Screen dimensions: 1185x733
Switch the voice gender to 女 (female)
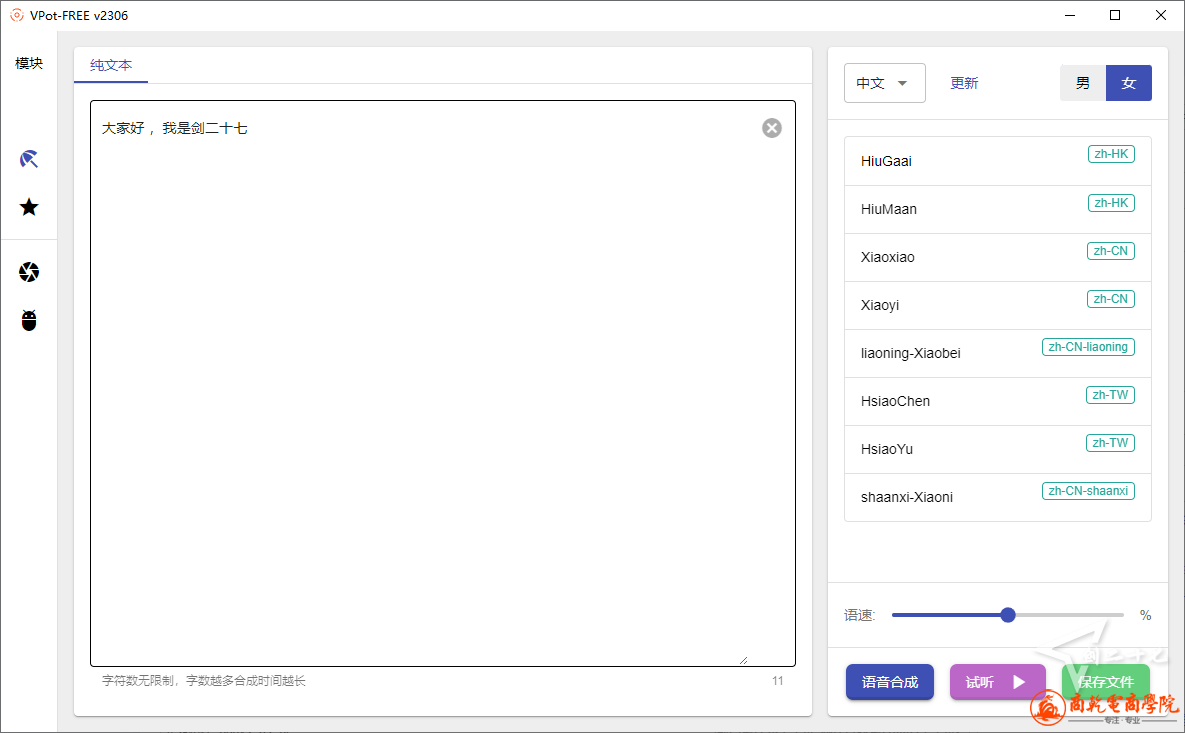pyautogui.click(x=1129, y=83)
